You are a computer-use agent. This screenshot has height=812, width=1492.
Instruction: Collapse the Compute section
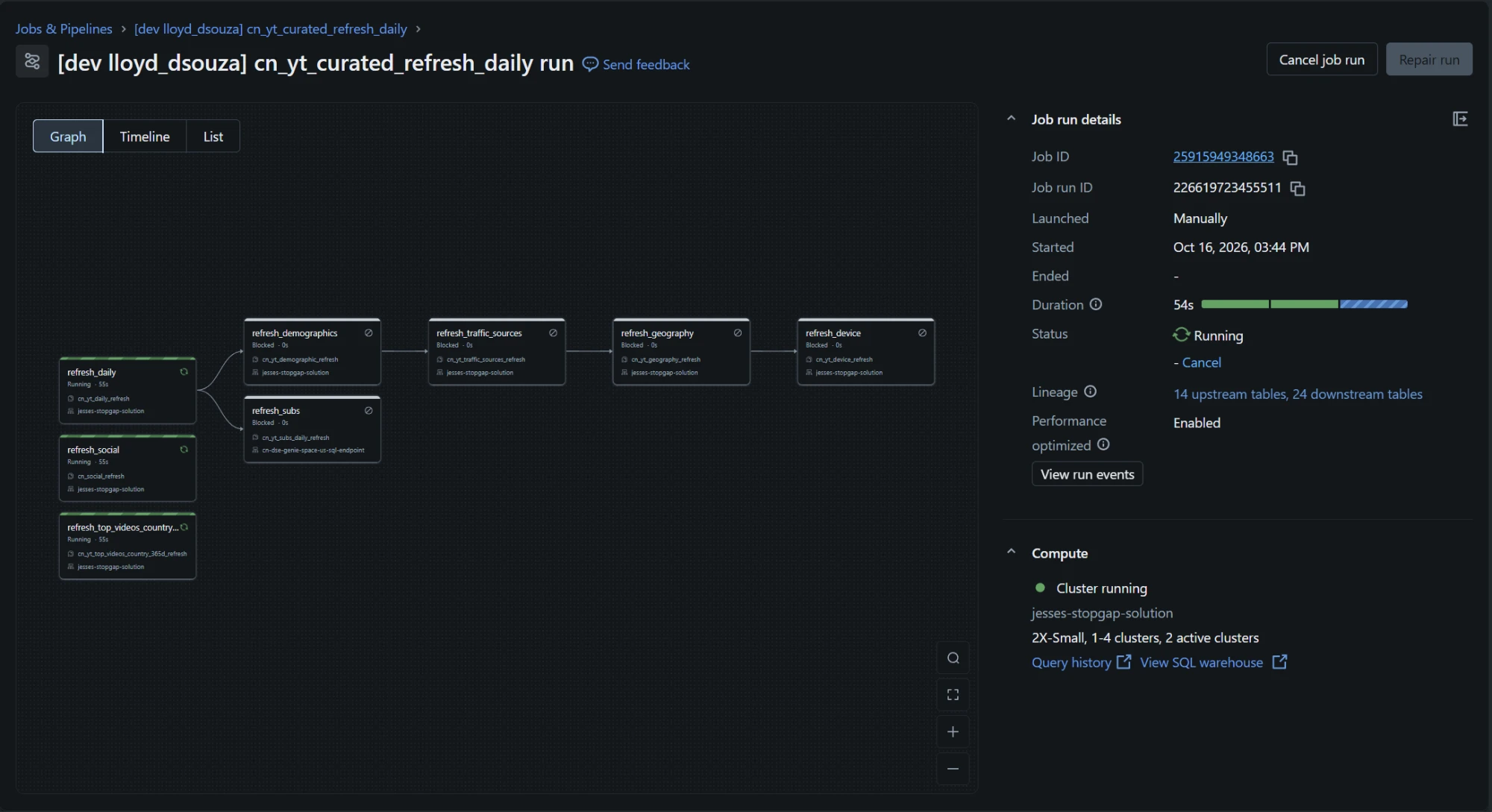point(1011,552)
